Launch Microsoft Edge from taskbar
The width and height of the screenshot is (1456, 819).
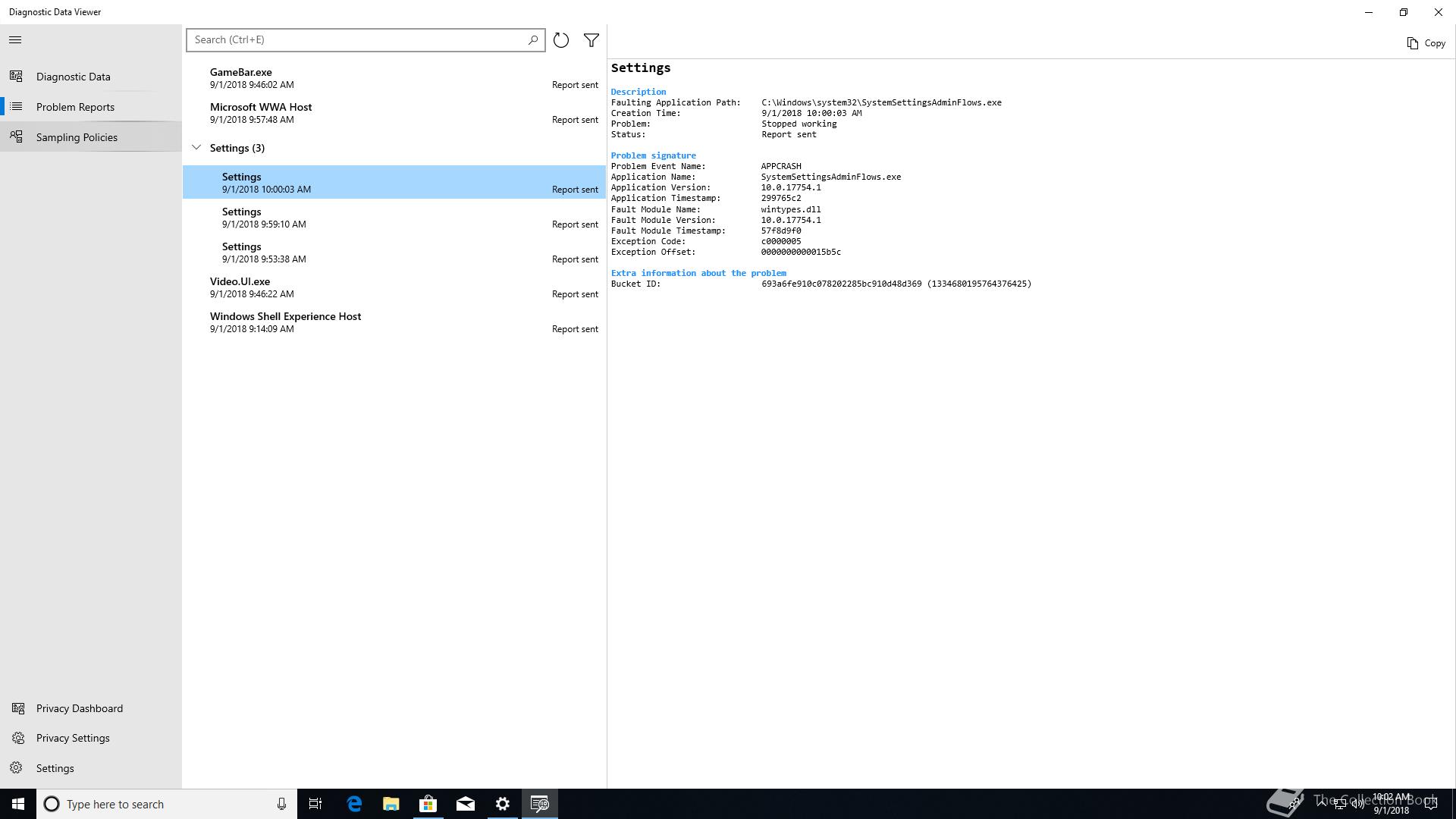(354, 804)
